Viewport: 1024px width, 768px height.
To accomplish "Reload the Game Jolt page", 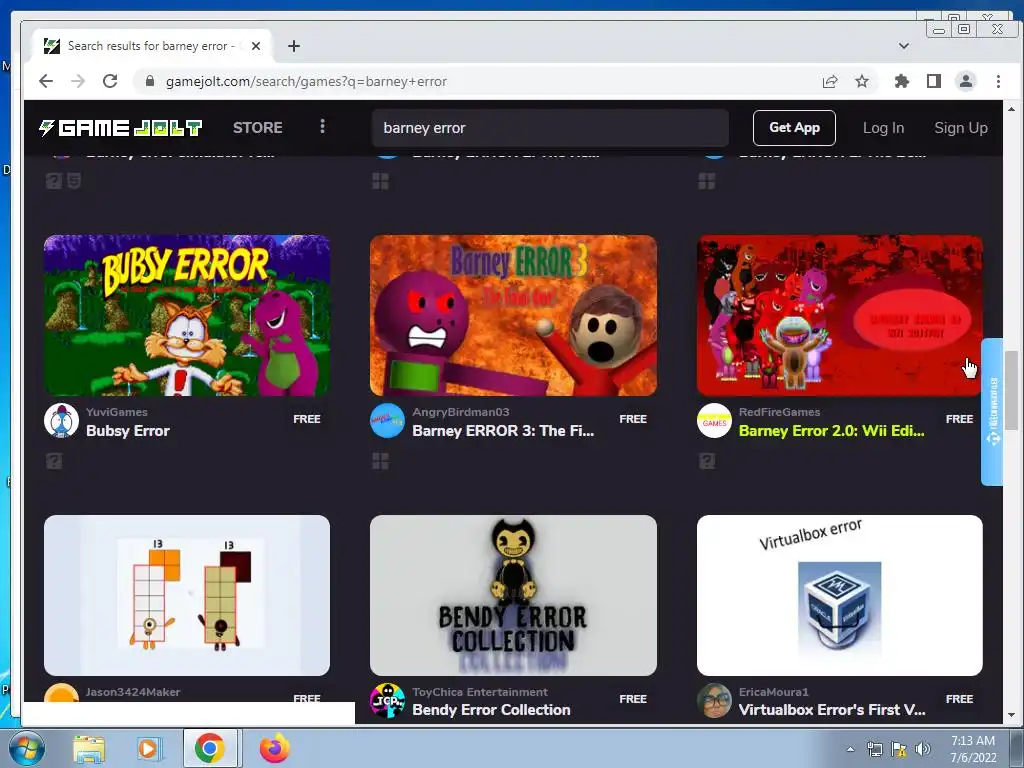I will tap(110, 81).
